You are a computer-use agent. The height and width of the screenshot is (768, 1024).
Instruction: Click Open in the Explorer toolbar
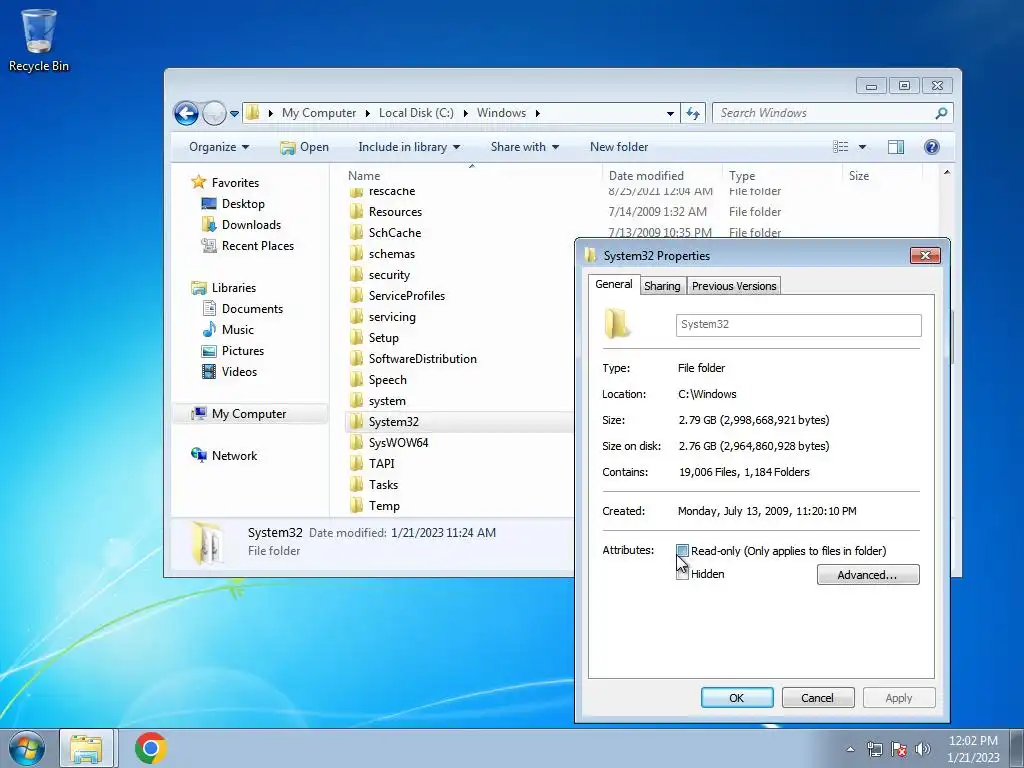click(x=304, y=147)
